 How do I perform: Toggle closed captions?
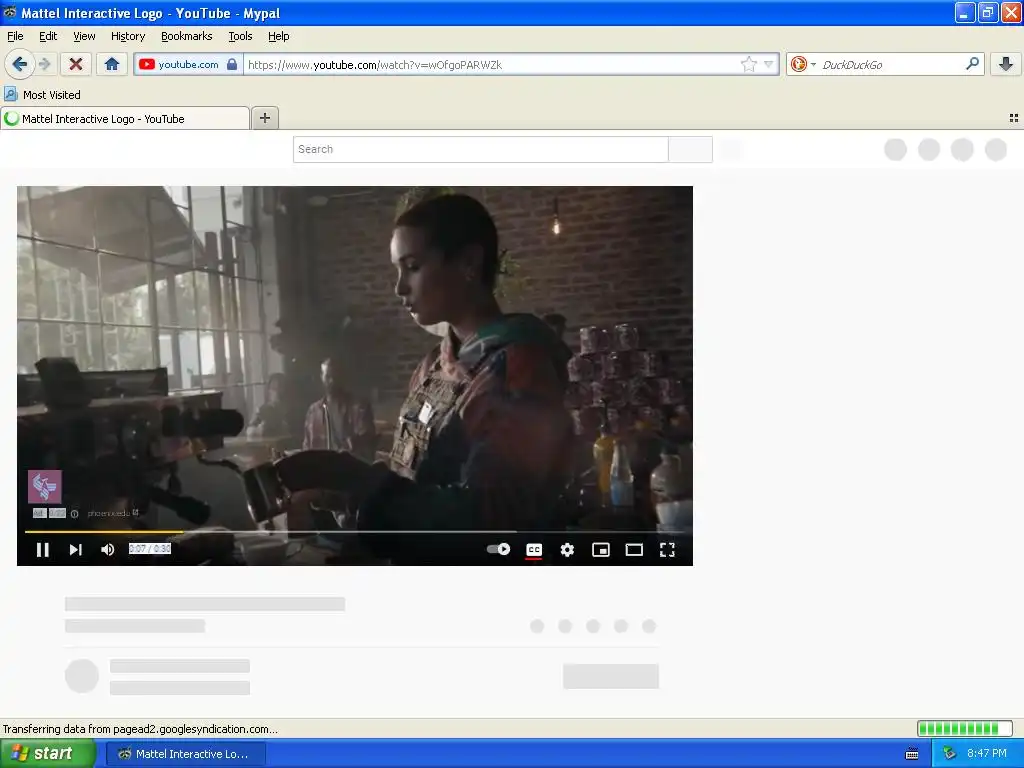tap(534, 550)
